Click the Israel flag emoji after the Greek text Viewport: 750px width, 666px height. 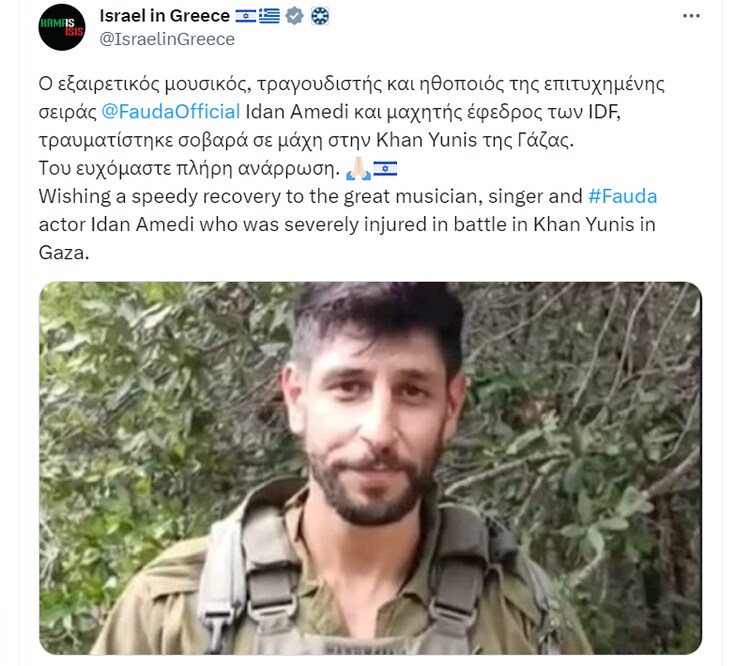coord(385,168)
